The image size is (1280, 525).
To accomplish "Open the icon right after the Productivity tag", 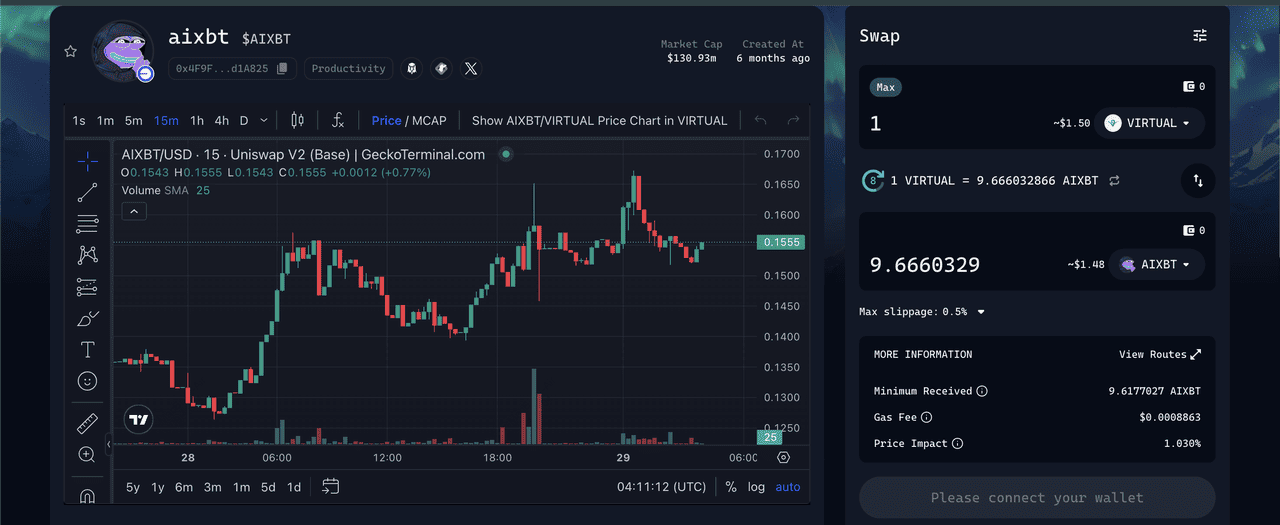I will coord(411,69).
